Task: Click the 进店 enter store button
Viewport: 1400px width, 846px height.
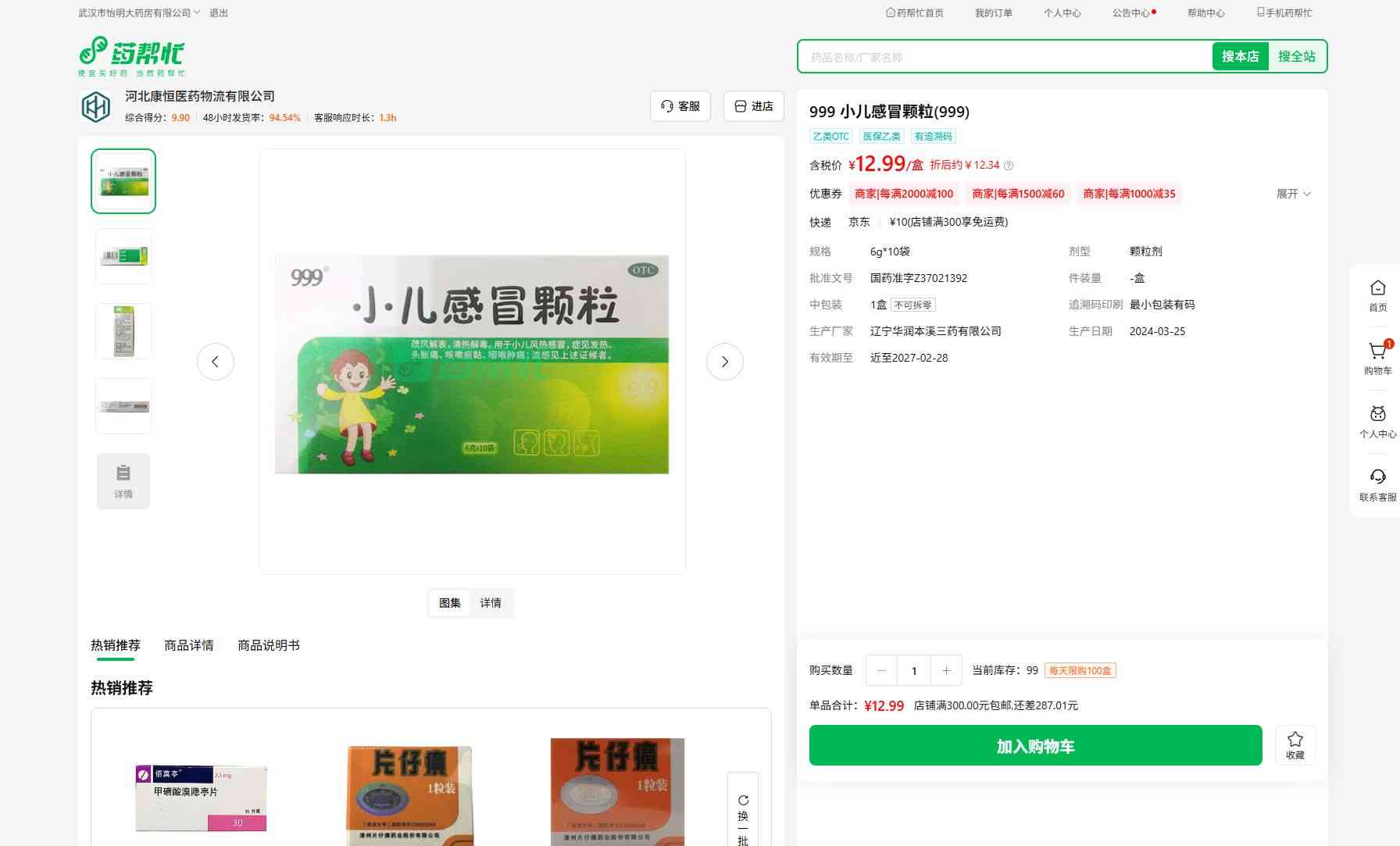Action: [x=754, y=106]
